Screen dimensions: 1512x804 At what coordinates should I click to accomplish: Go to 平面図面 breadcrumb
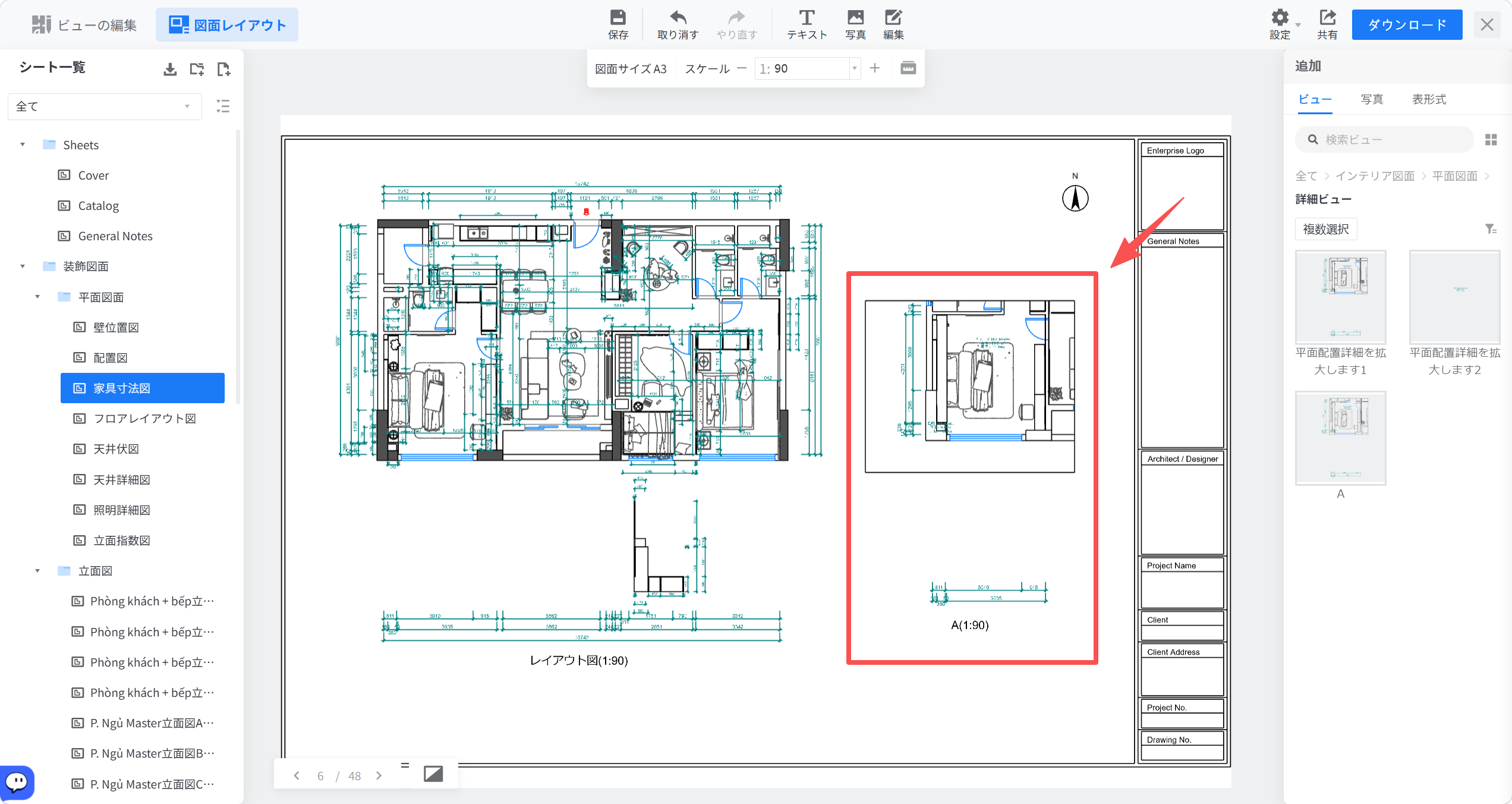(1454, 175)
